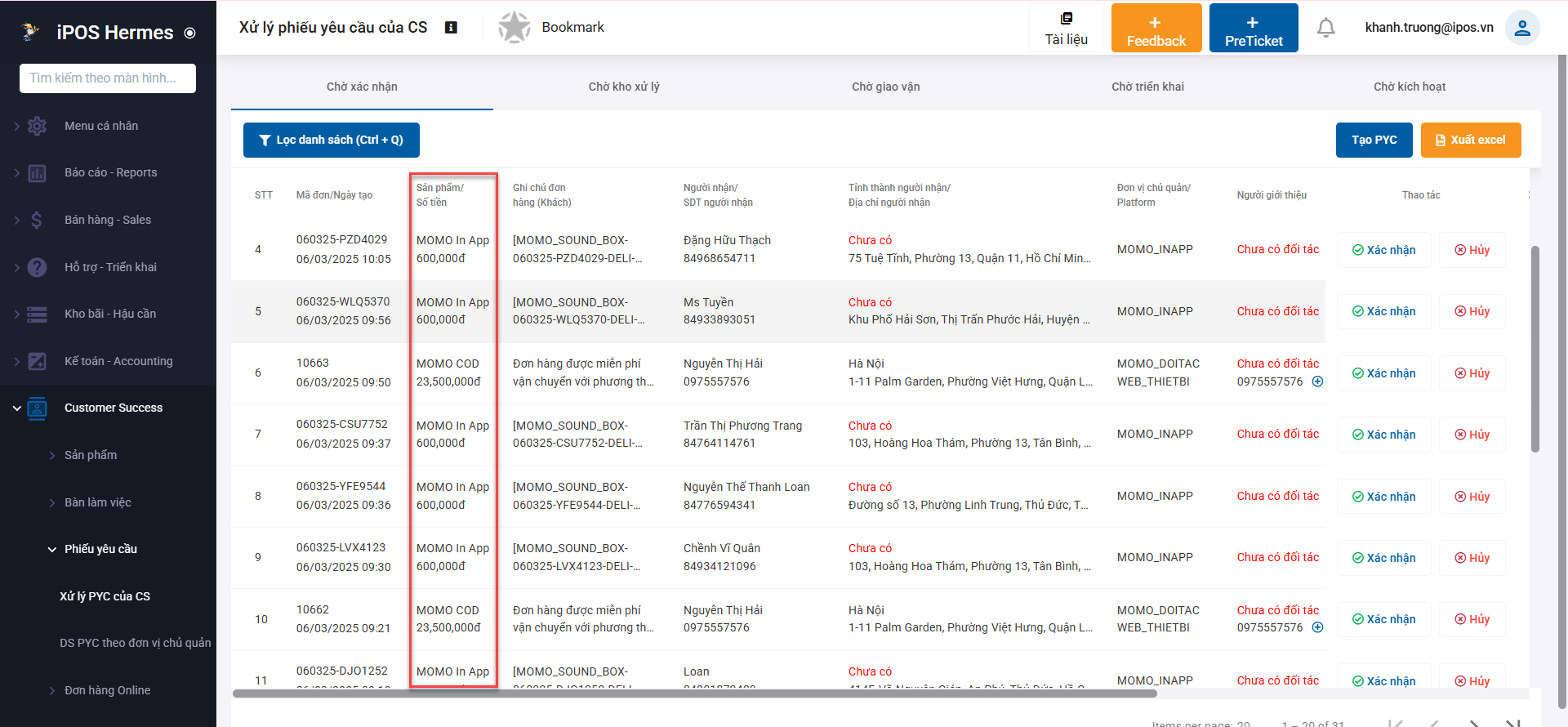Click the 'Tạo PYC' button

click(x=1374, y=140)
